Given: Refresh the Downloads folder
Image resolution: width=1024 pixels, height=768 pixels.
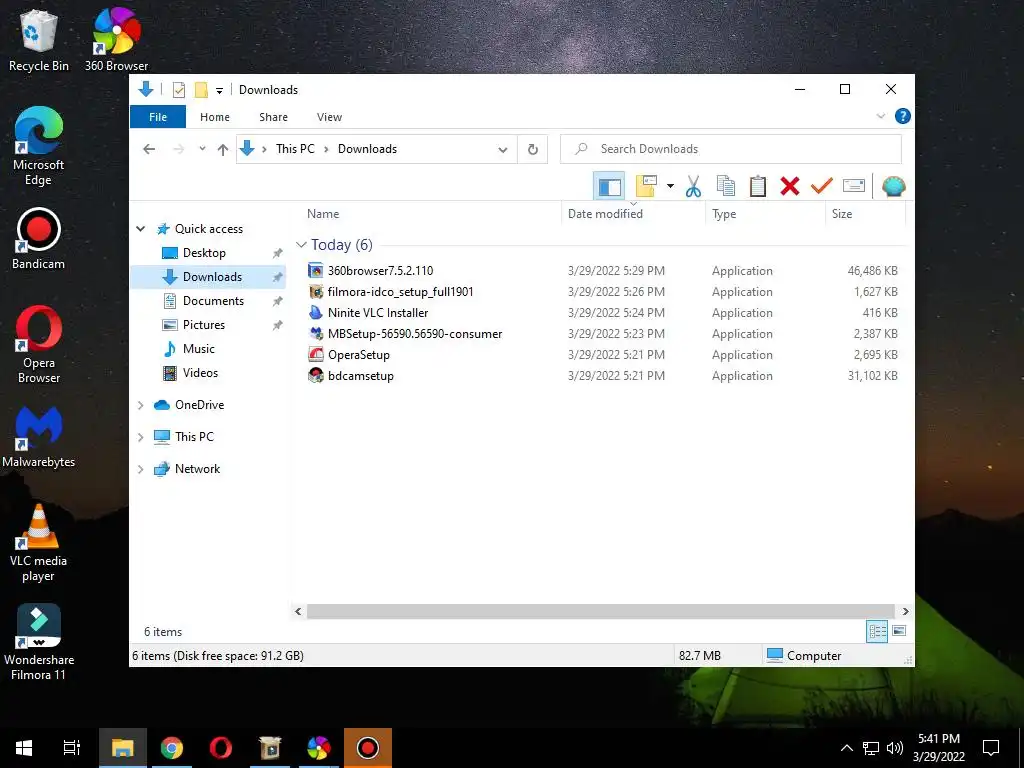Looking at the screenshot, I should click(533, 150).
